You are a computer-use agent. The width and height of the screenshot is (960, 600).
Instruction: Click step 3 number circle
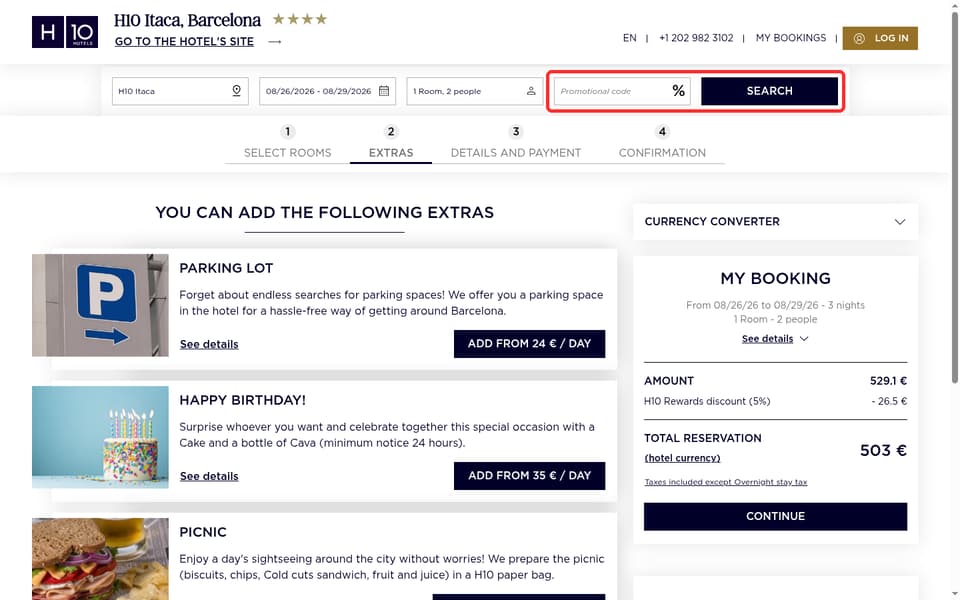click(516, 132)
